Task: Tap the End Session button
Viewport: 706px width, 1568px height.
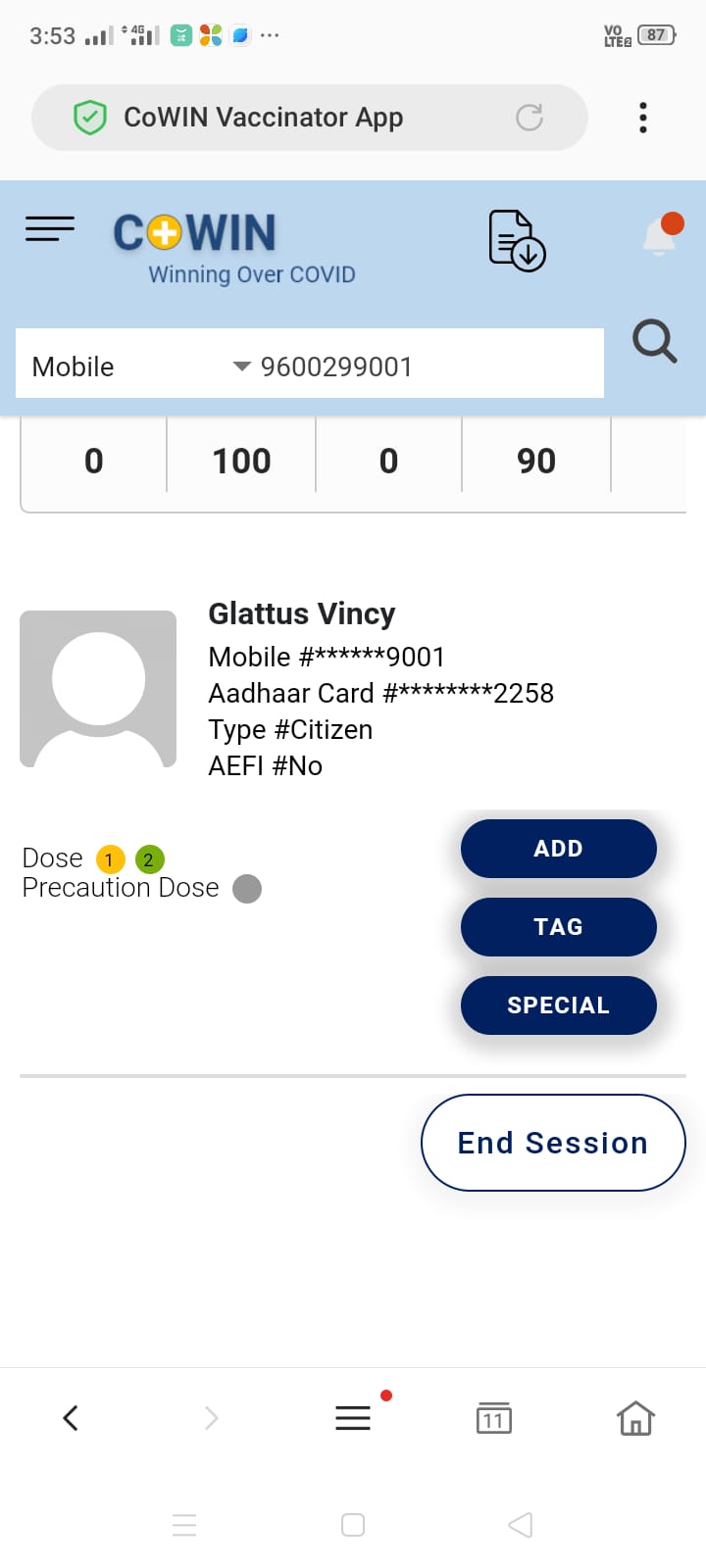Action: [x=553, y=1143]
